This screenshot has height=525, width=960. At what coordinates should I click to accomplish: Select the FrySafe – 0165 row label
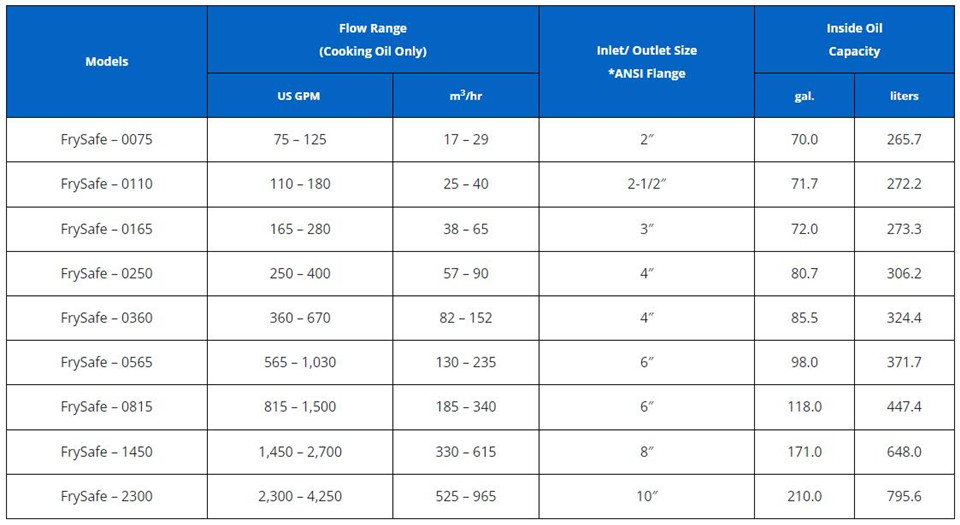click(x=107, y=229)
